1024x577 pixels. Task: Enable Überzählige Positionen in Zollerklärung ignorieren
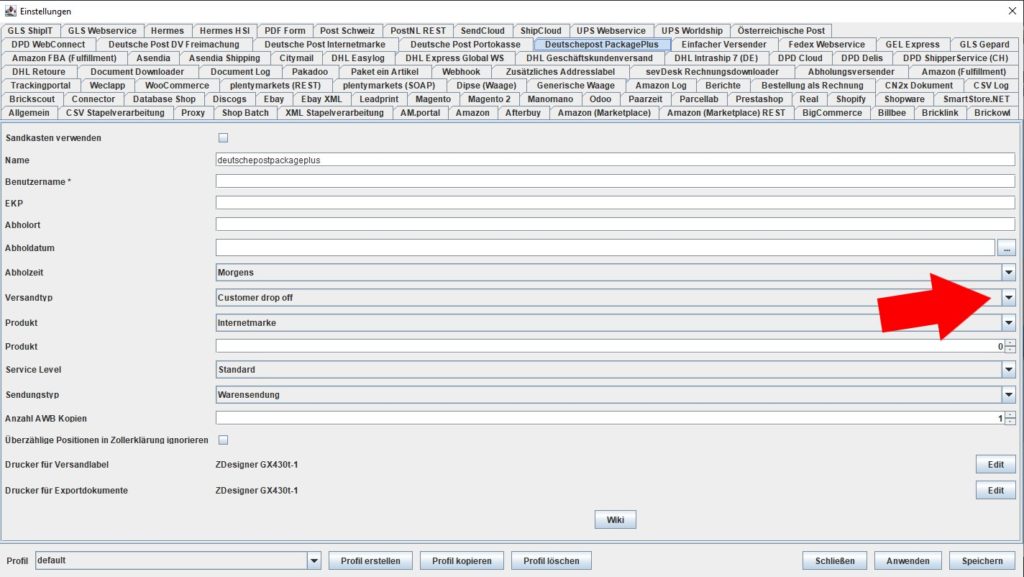pyautogui.click(x=223, y=440)
